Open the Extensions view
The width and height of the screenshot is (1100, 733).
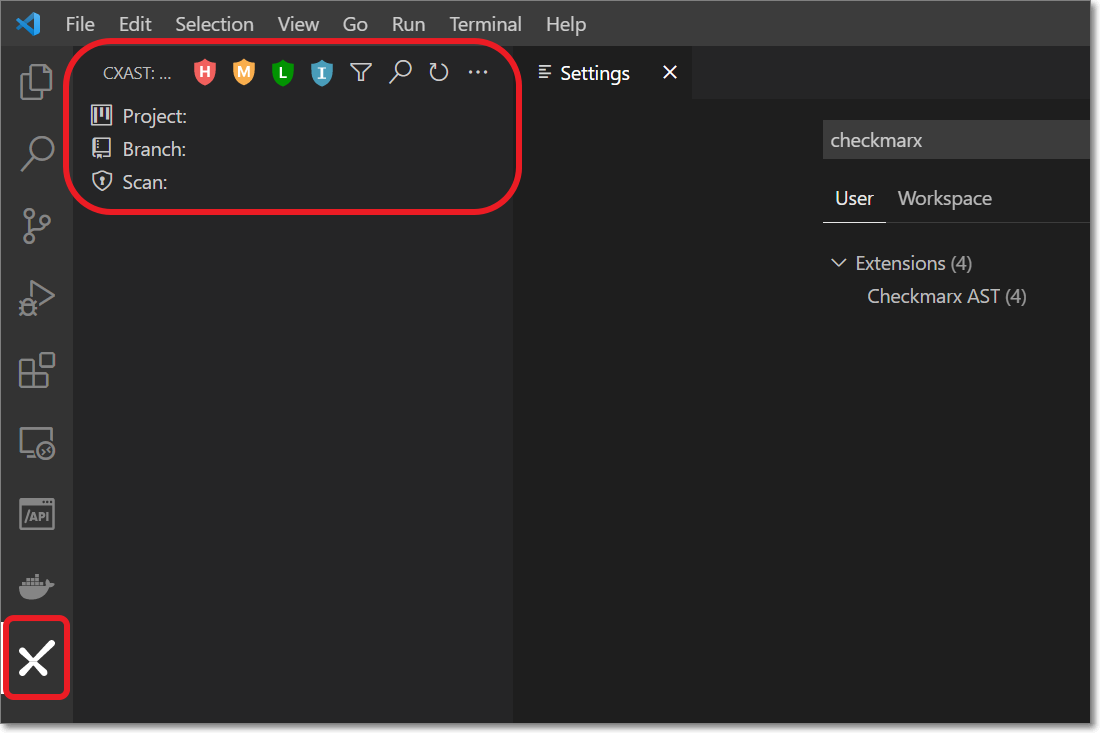point(36,370)
